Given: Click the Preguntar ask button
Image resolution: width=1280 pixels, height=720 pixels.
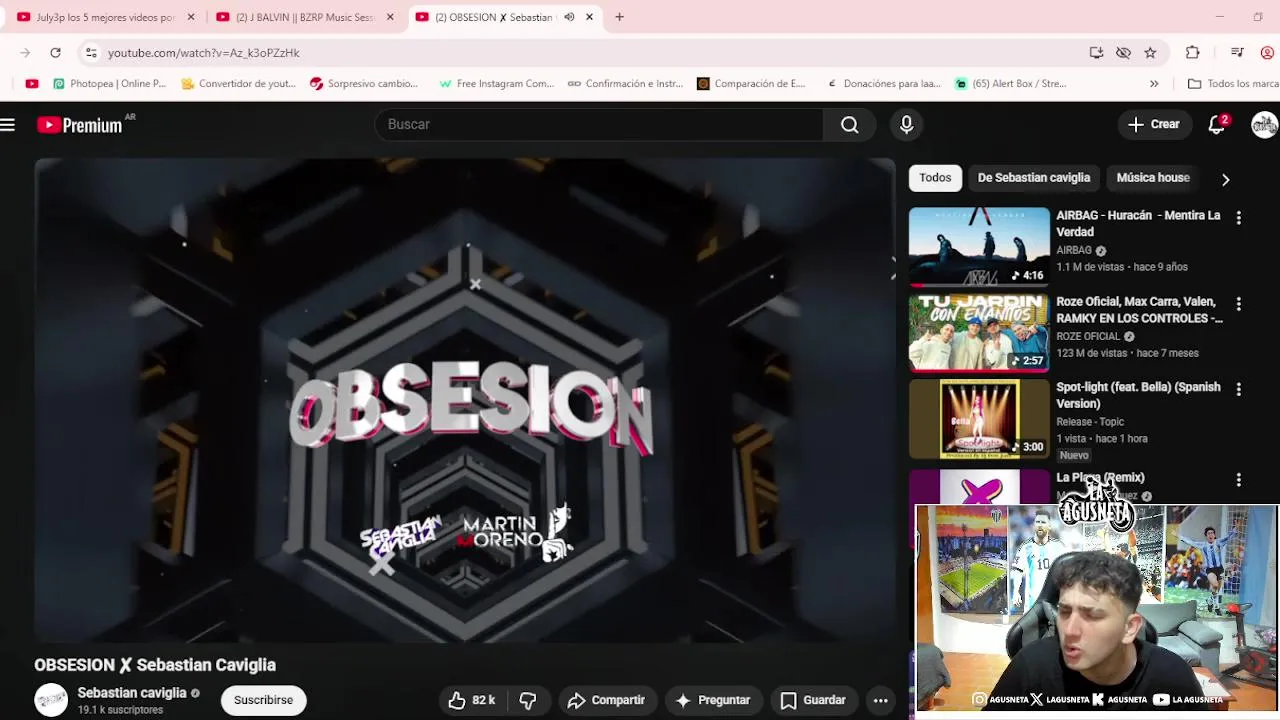Looking at the screenshot, I should [712, 700].
